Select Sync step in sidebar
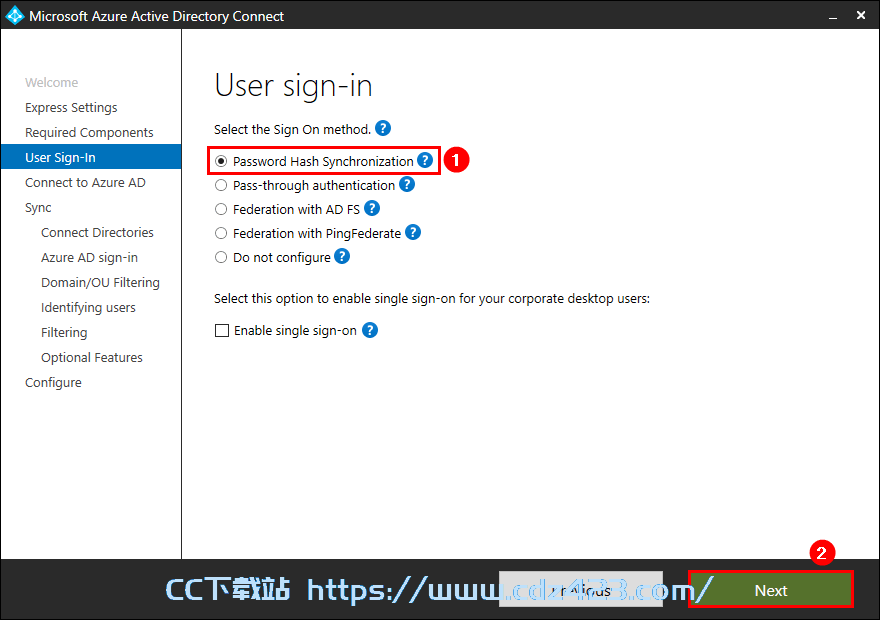Screen dimensions: 880x620 (38, 208)
